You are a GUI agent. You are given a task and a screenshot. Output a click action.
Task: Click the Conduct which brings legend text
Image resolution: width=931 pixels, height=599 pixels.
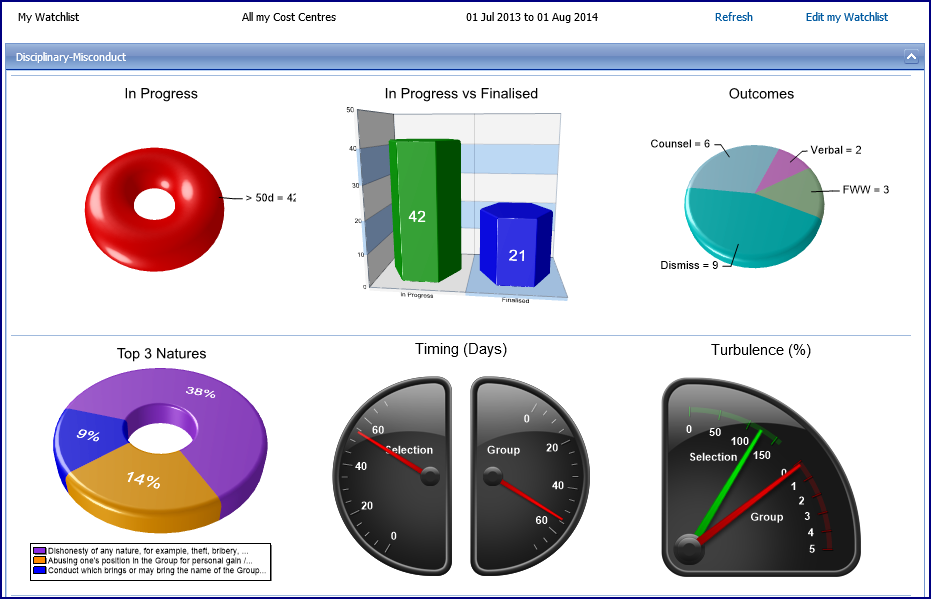[157, 570]
